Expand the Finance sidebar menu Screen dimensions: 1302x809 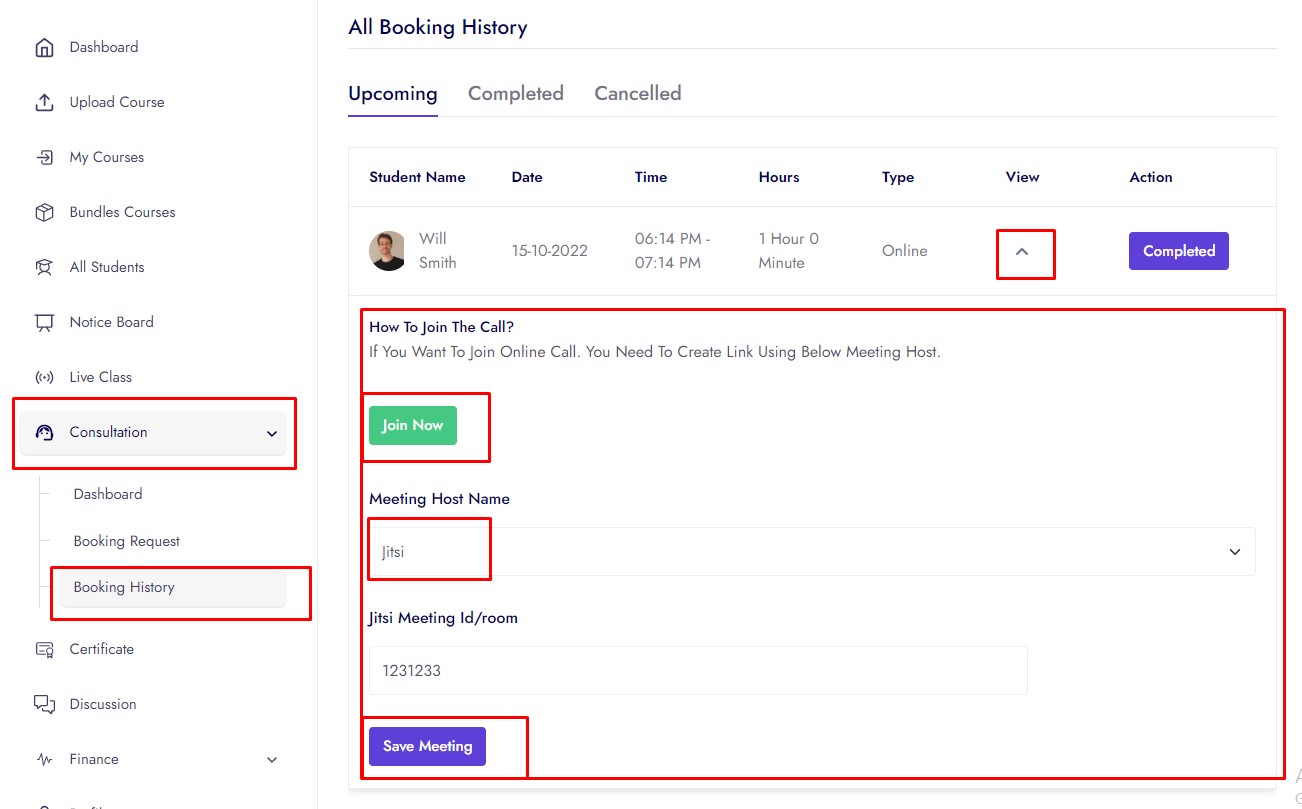click(x=271, y=760)
